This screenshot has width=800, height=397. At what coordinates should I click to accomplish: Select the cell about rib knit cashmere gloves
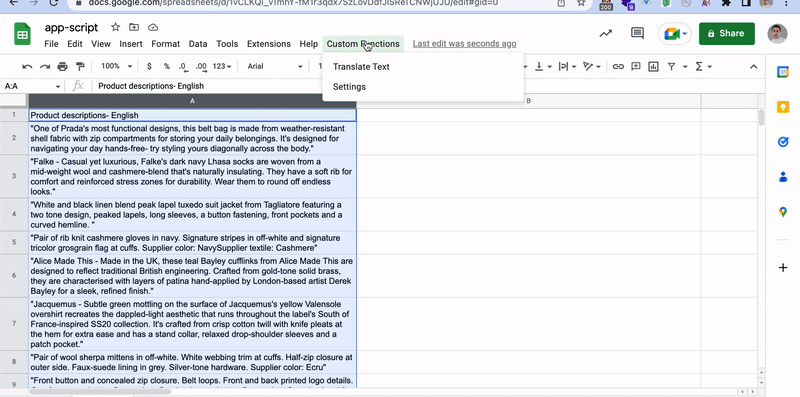coord(192,243)
